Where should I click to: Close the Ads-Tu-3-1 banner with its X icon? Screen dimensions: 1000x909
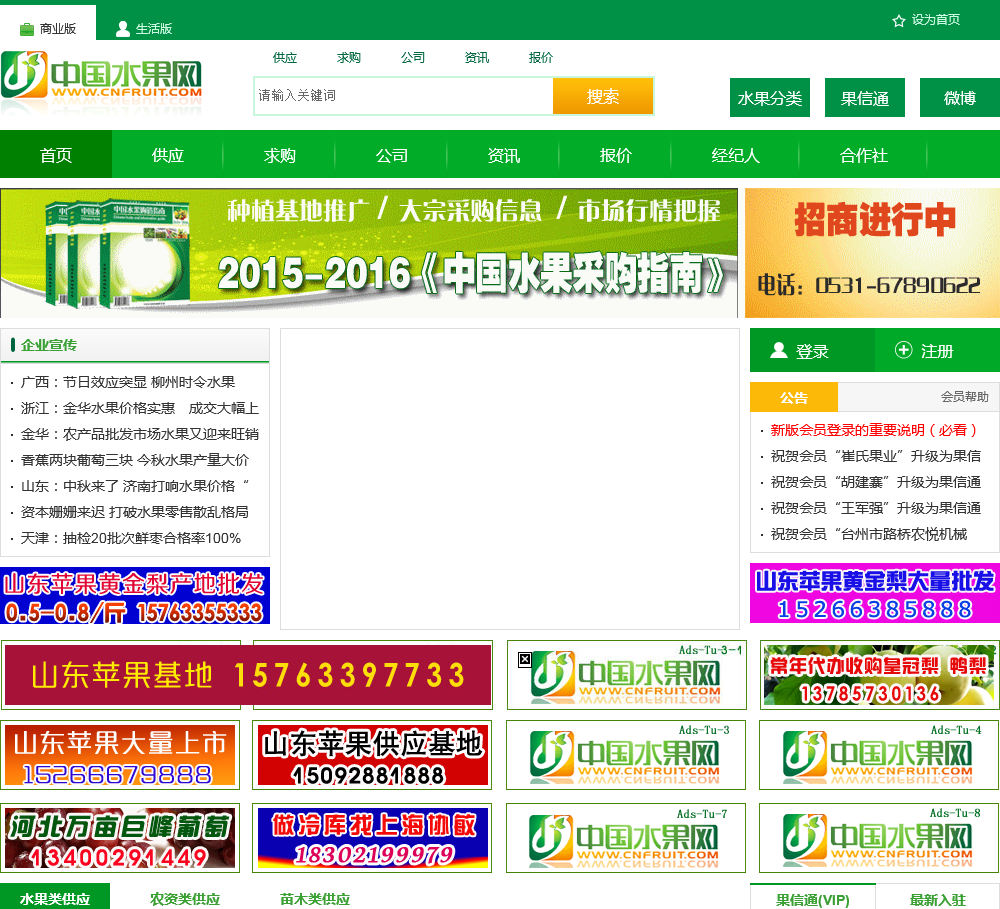pos(524,660)
